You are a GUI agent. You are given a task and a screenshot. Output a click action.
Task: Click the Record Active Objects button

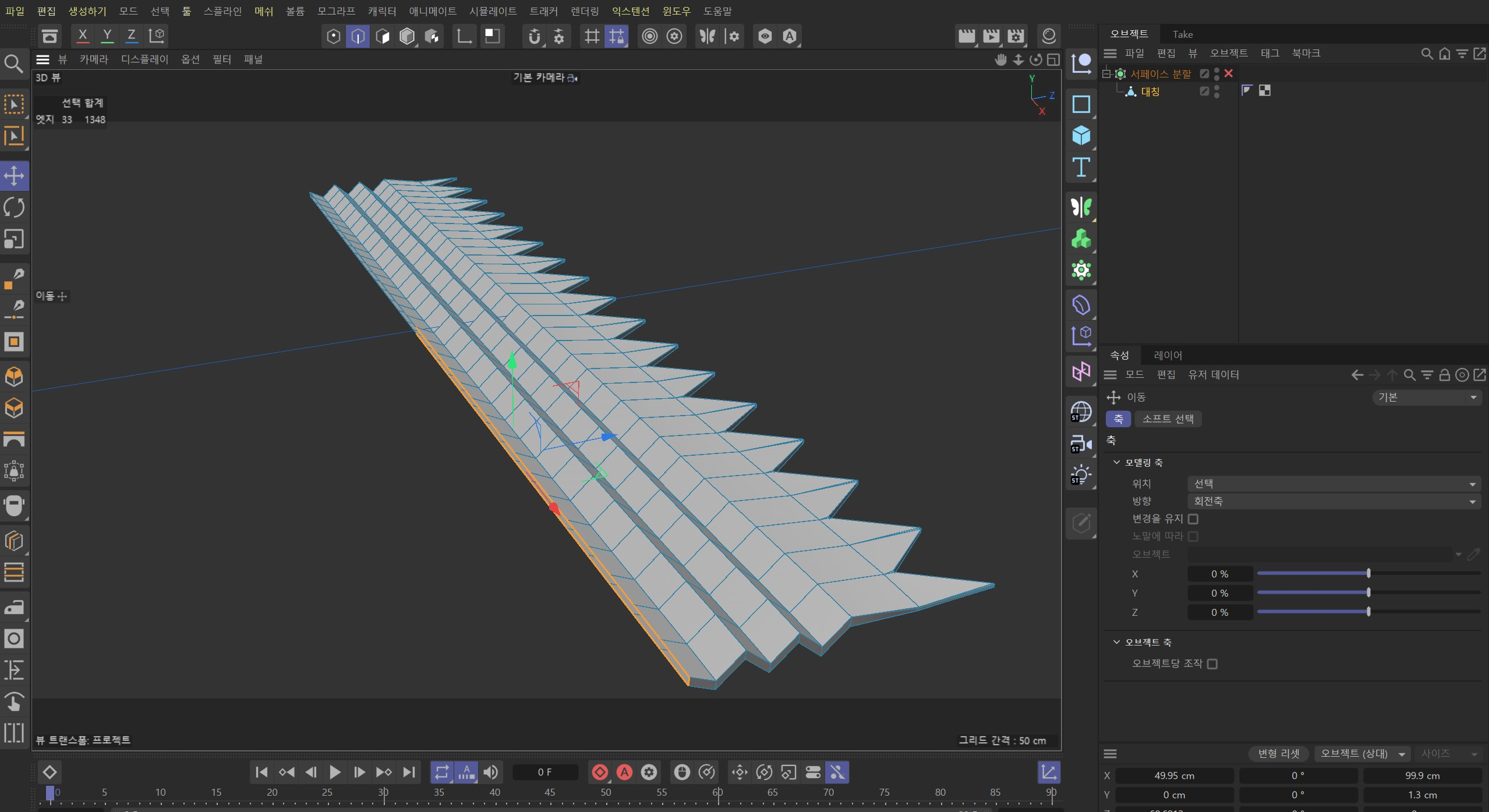coord(600,772)
